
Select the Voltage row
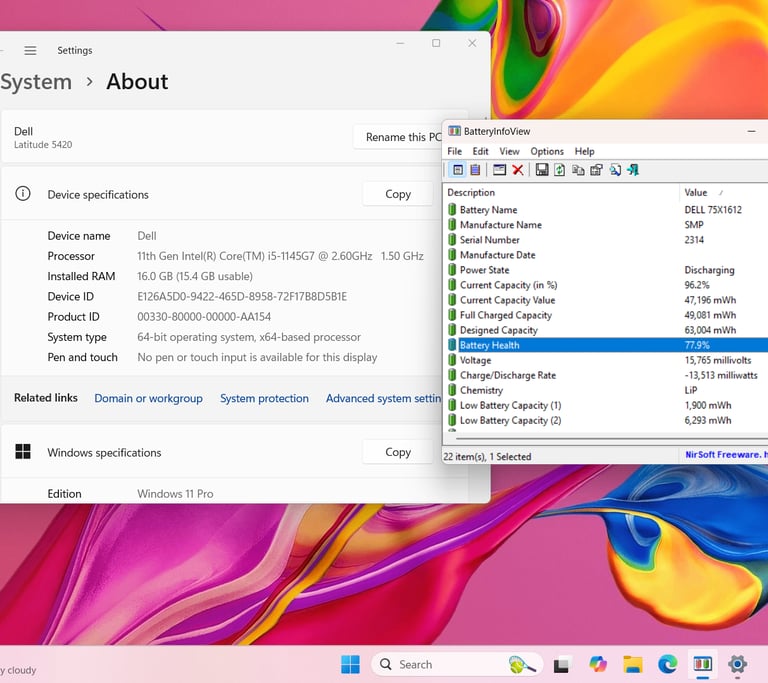click(606, 360)
